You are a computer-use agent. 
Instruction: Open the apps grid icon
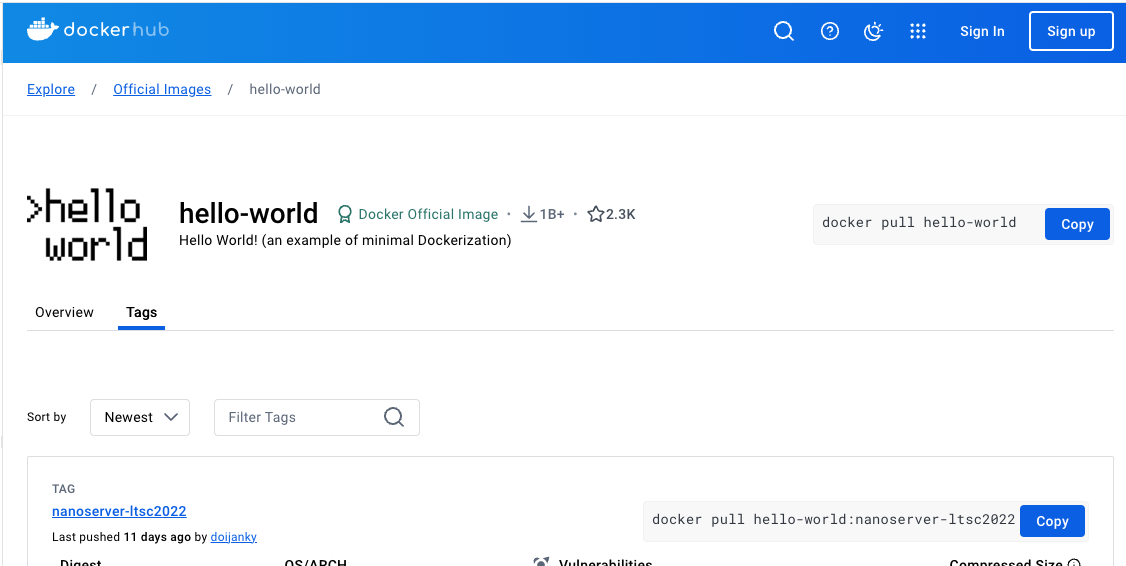click(x=918, y=31)
